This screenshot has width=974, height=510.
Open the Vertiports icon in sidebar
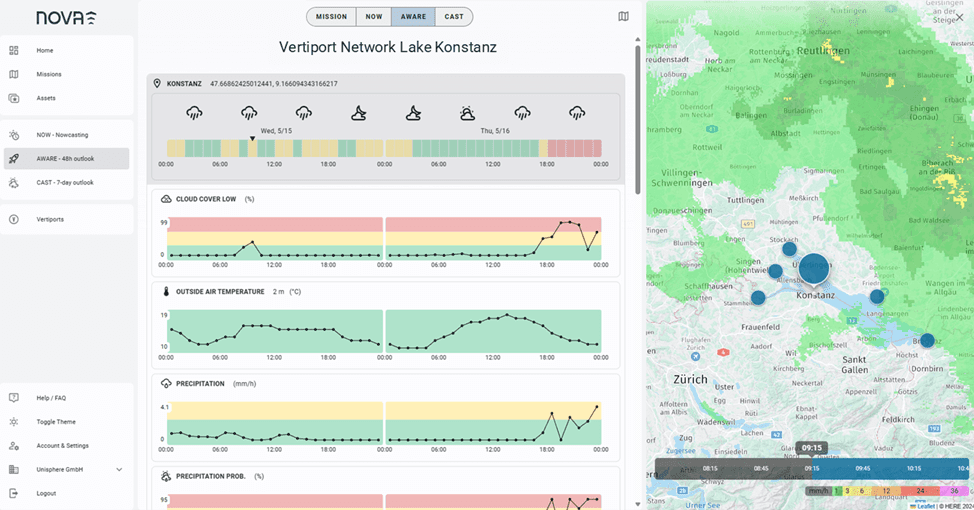14,219
